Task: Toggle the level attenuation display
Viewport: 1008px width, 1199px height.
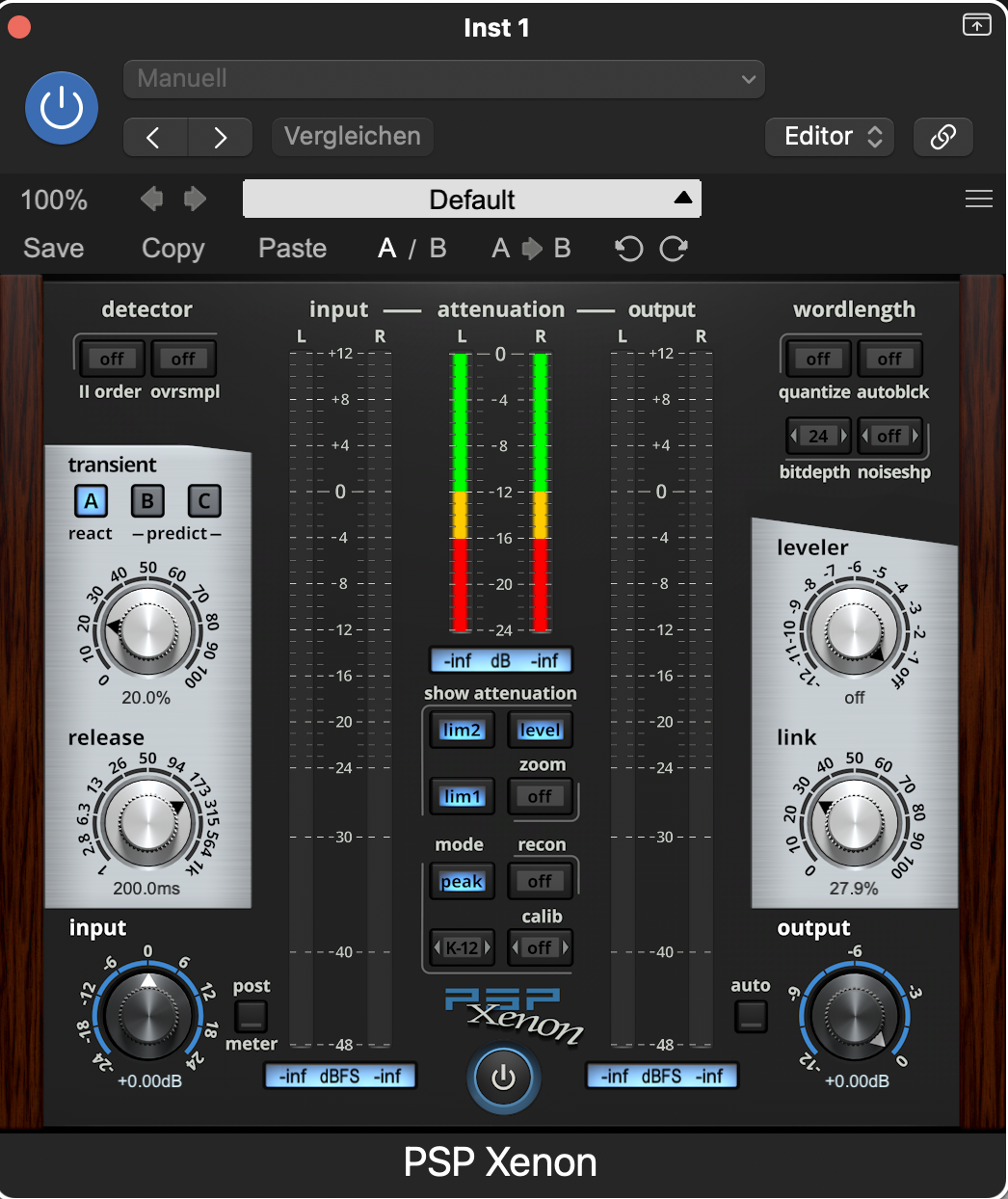Action: pyautogui.click(x=540, y=730)
